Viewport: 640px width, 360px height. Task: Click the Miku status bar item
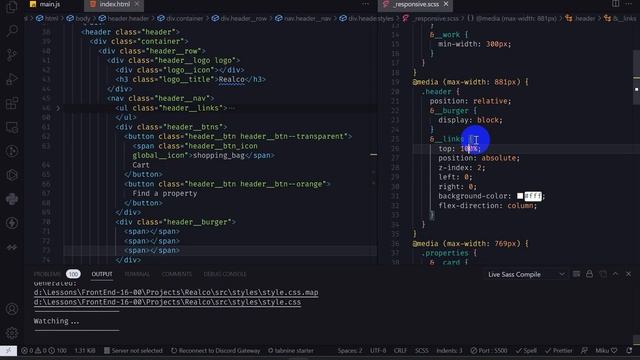click(606, 350)
